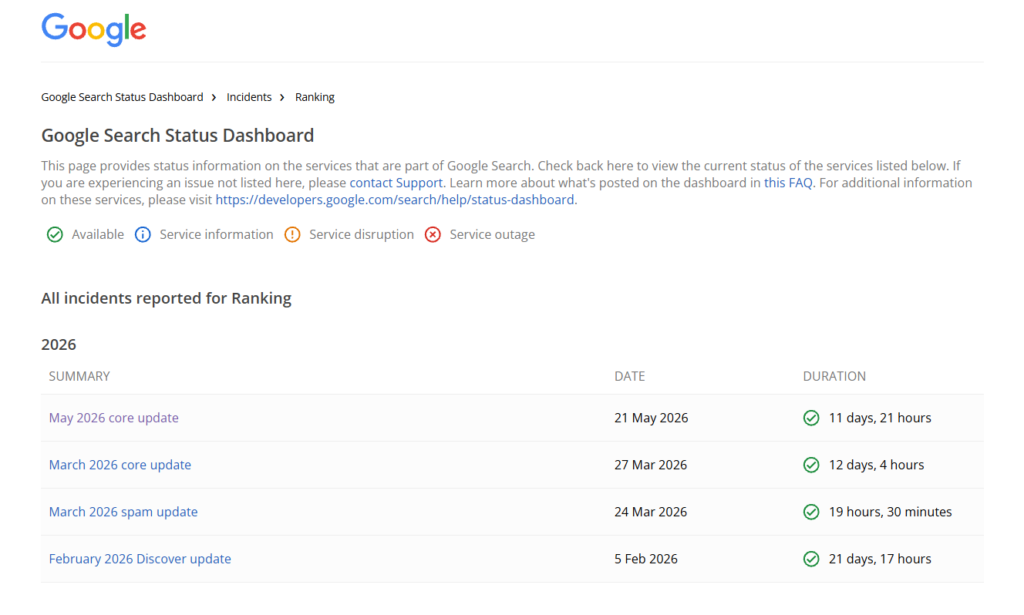
Task: Click the Service outage legend label
Action: pyautogui.click(x=492, y=234)
